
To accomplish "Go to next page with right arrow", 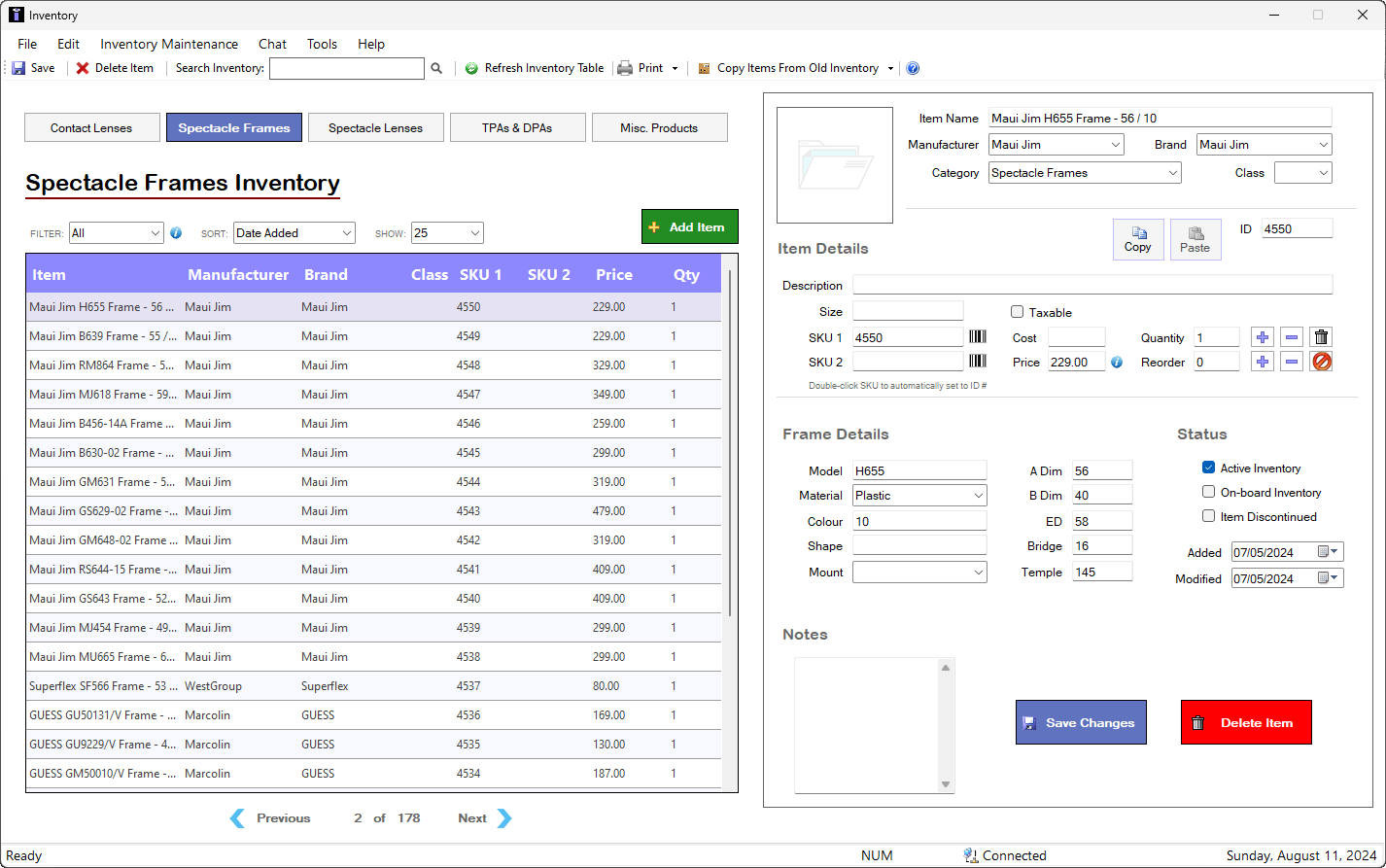I will (x=503, y=818).
